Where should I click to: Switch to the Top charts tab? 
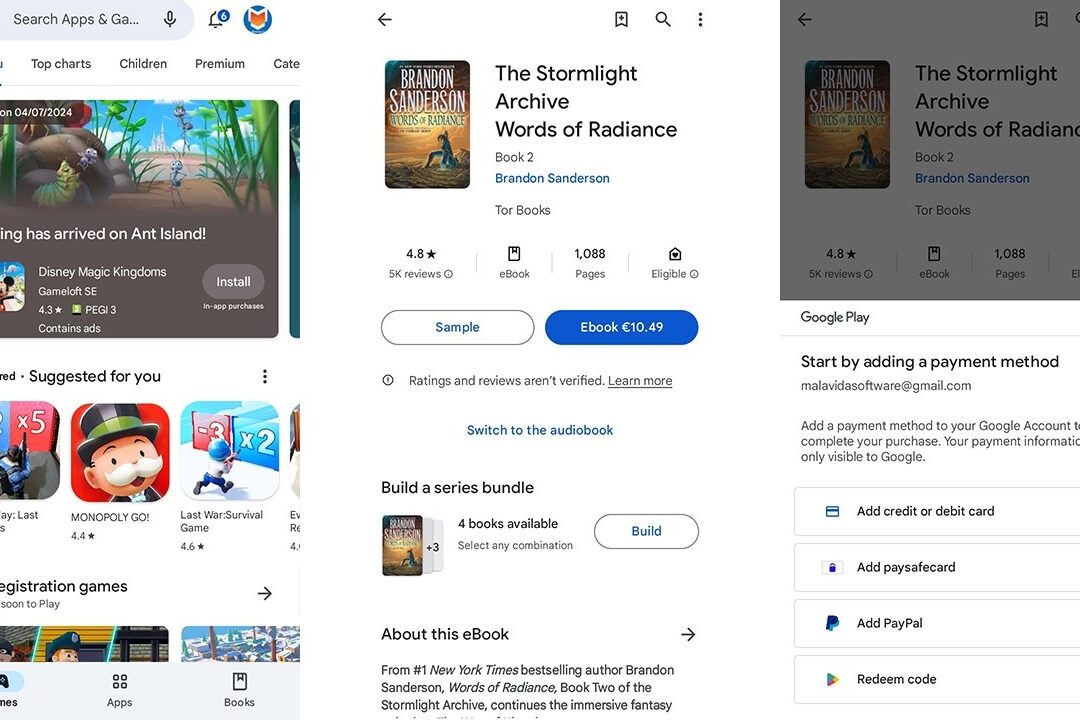pos(61,63)
